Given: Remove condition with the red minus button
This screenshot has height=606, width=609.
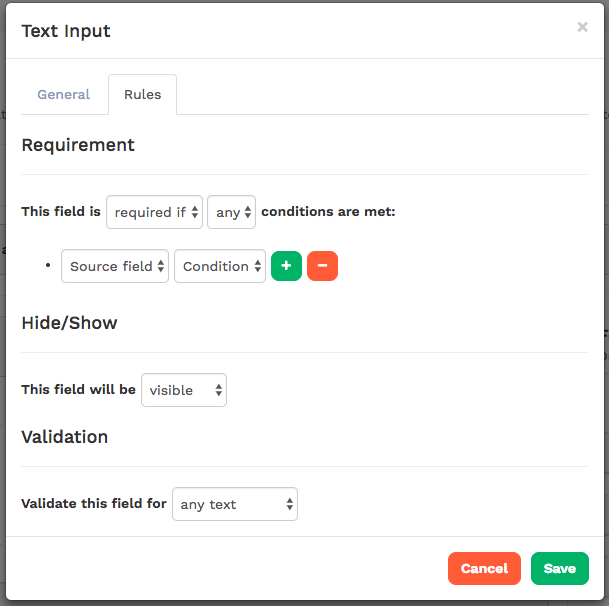Looking at the screenshot, I should pos(322,266).
